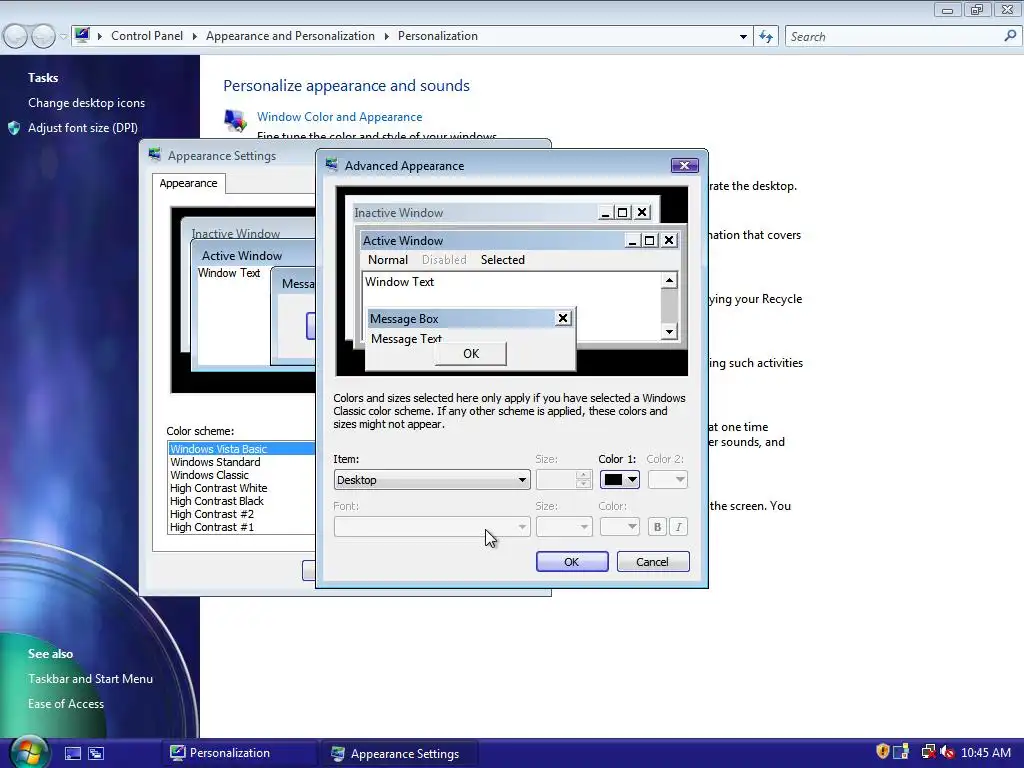Click the Message Box title in preview
Viewport: 1024px width, 768px height.
click(404, 319)
